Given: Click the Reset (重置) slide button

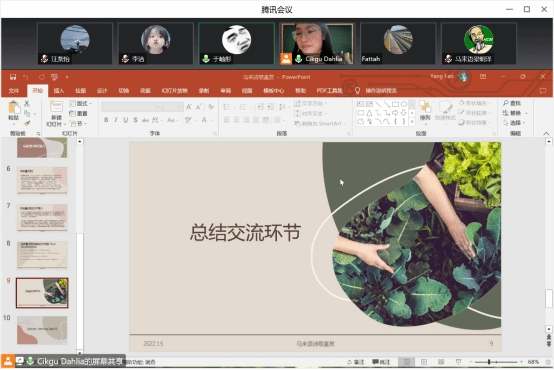Looking at the screenshot, I should pos(78,113).
